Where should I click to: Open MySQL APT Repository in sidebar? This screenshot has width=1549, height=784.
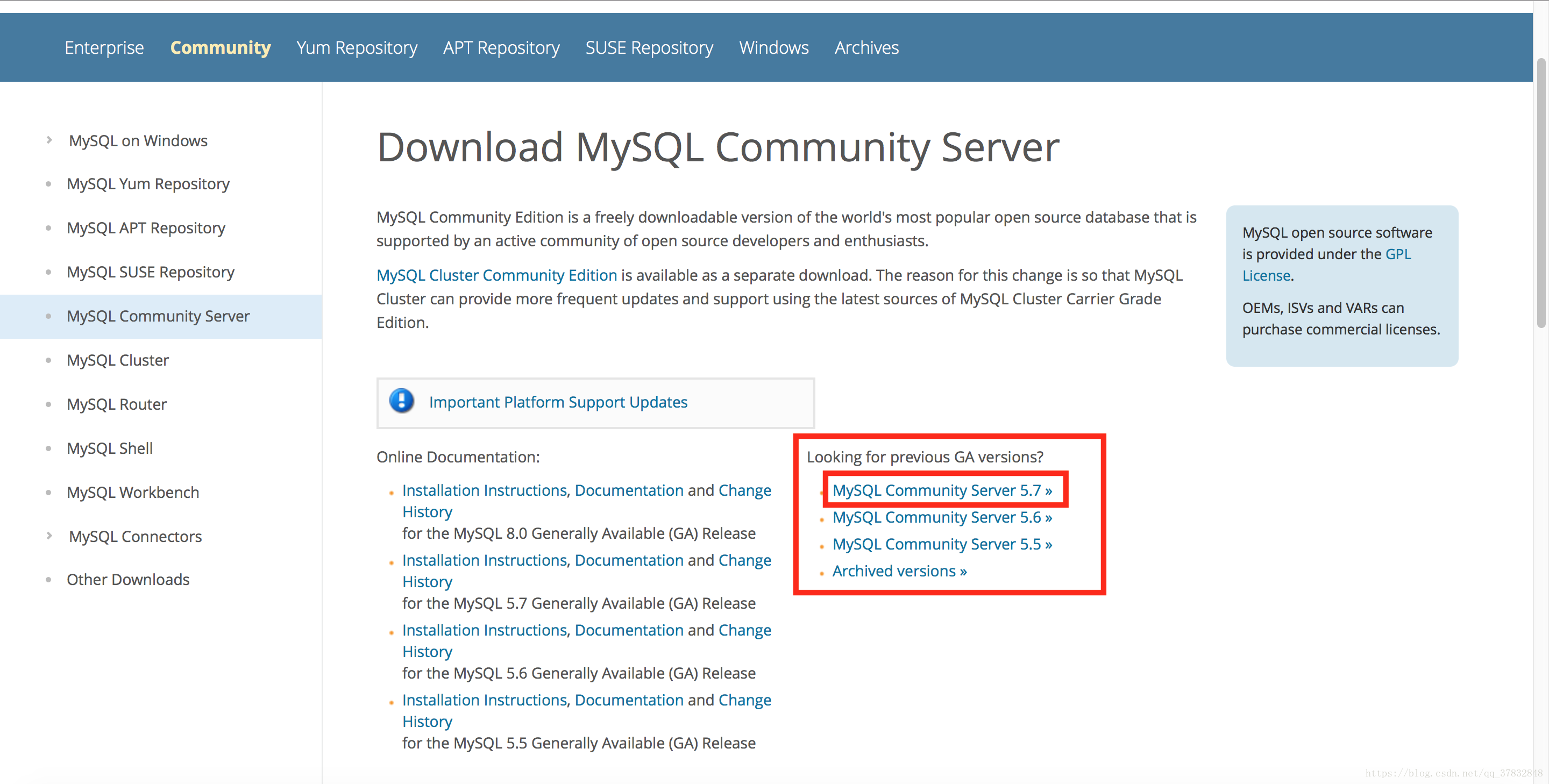146,228
